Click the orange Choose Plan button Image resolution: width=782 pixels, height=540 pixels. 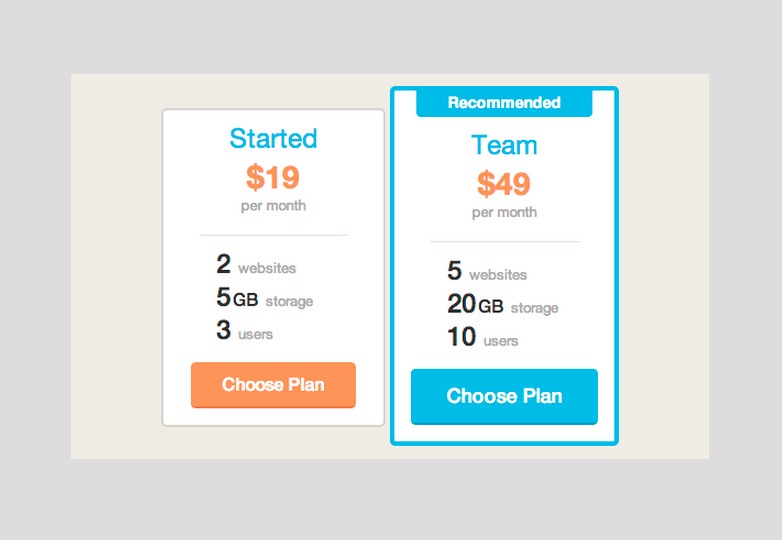click(x=273, y=385)
